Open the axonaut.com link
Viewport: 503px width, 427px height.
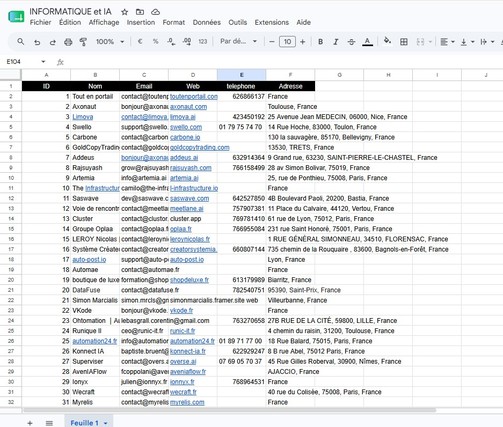[x=188, y=107]
